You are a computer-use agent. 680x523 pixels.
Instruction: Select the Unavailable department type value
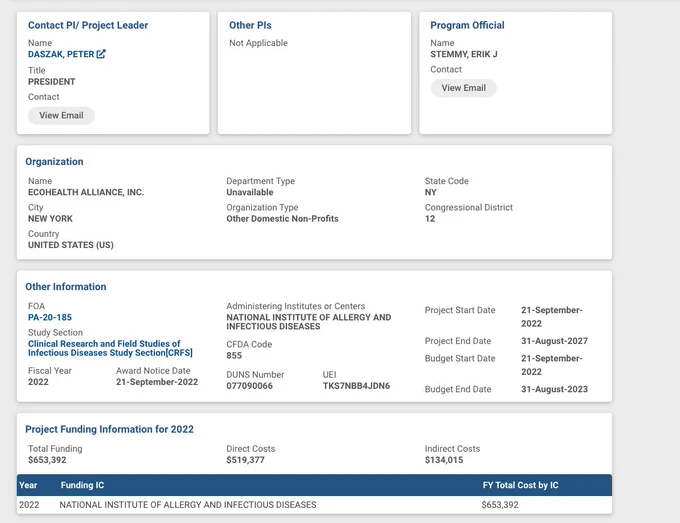pyautogui.click(x=250, y=192)
